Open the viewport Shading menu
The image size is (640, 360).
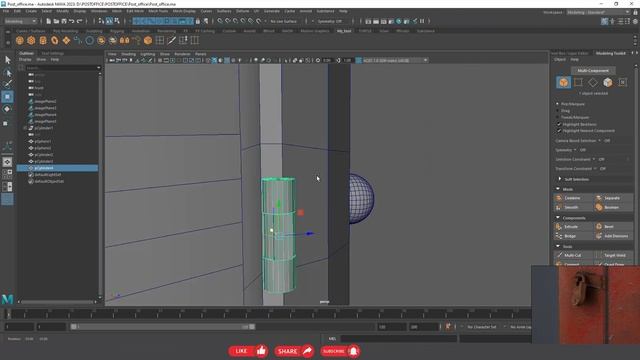click(x=128, y=54)
